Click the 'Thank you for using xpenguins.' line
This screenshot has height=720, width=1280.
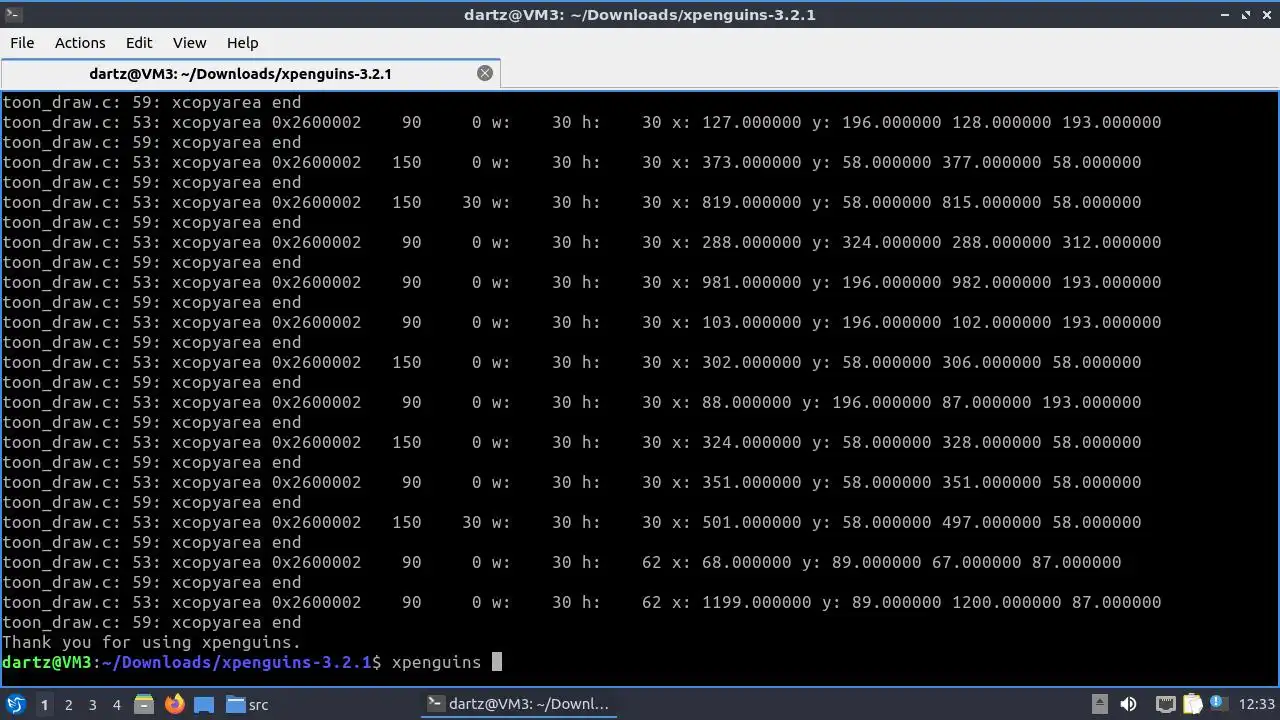[x=151, y=642]
